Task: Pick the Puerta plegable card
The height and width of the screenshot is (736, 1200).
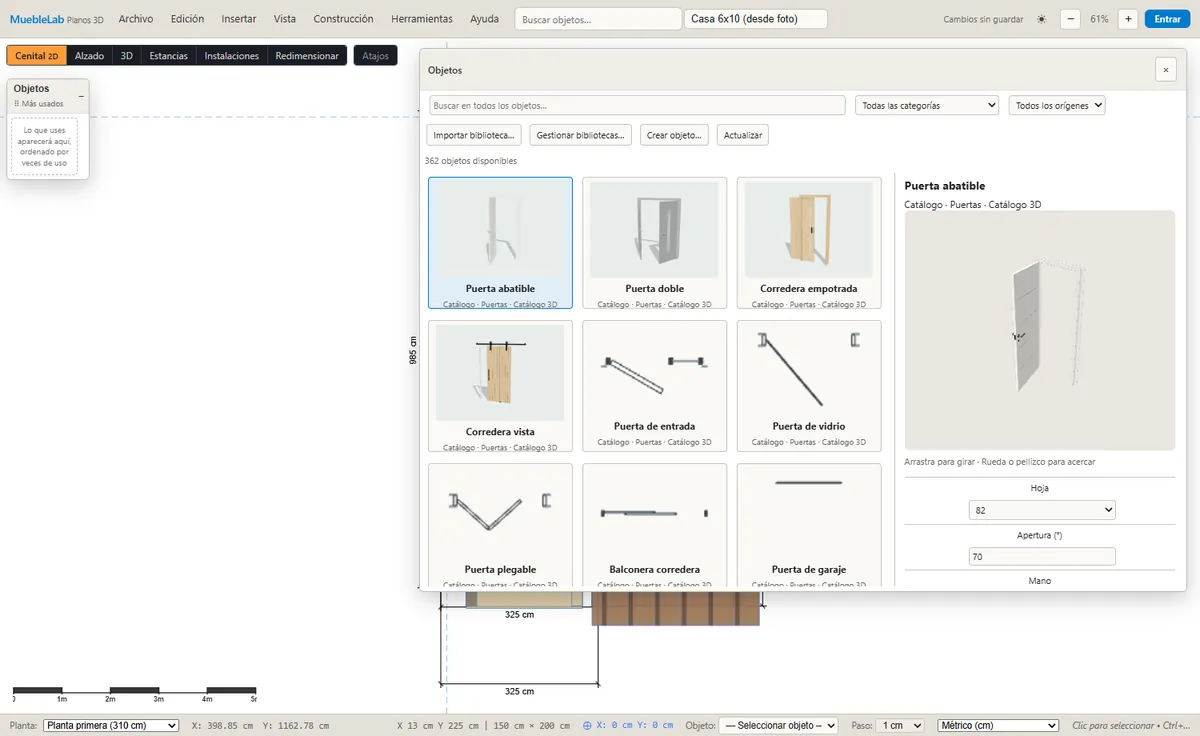Action: click(x=500, y=525)
